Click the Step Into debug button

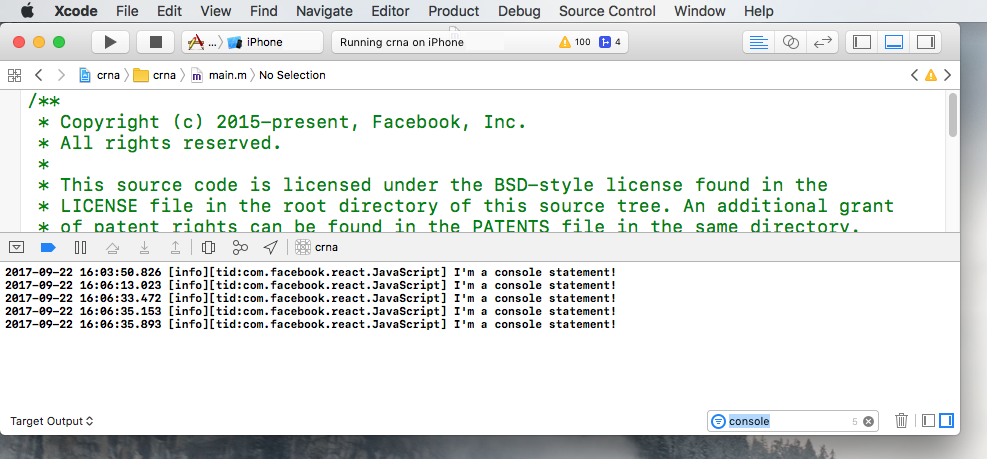[145, 247]
